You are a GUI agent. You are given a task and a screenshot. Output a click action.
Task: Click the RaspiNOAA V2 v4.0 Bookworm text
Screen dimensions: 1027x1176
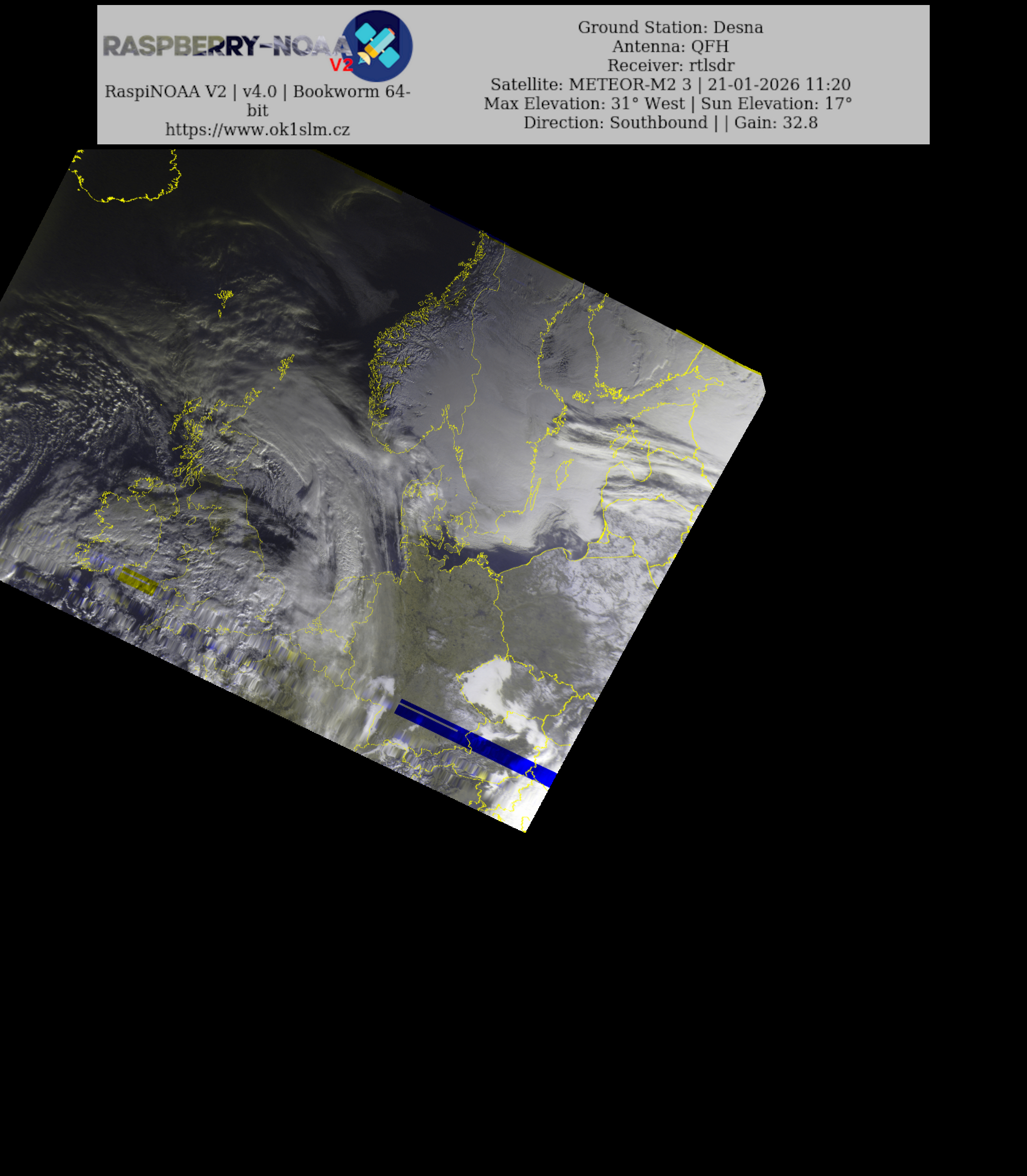pyautogui.click(x=257, y=92)
